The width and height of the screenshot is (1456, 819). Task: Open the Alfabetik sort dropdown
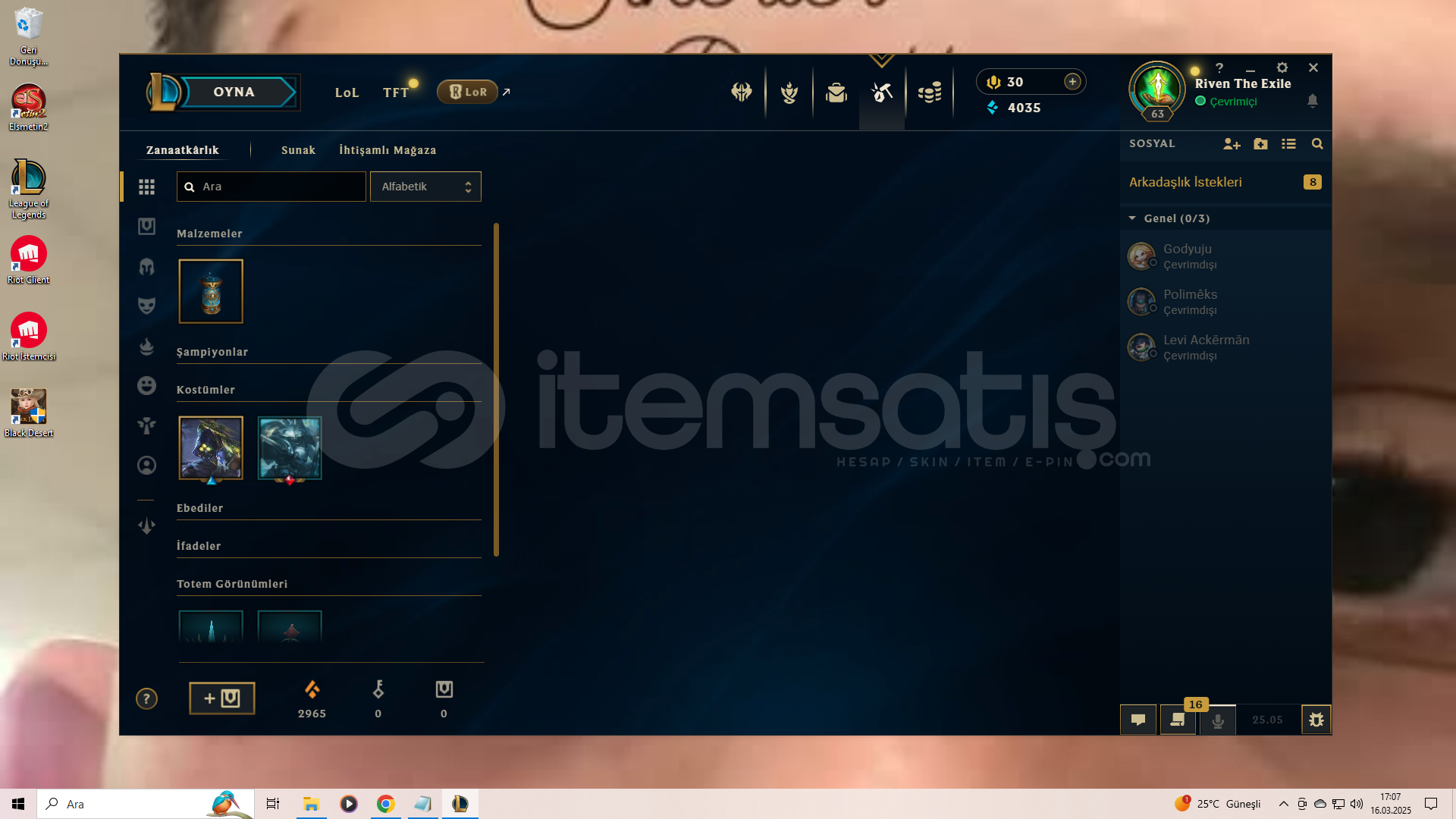(x=425, y=187)
